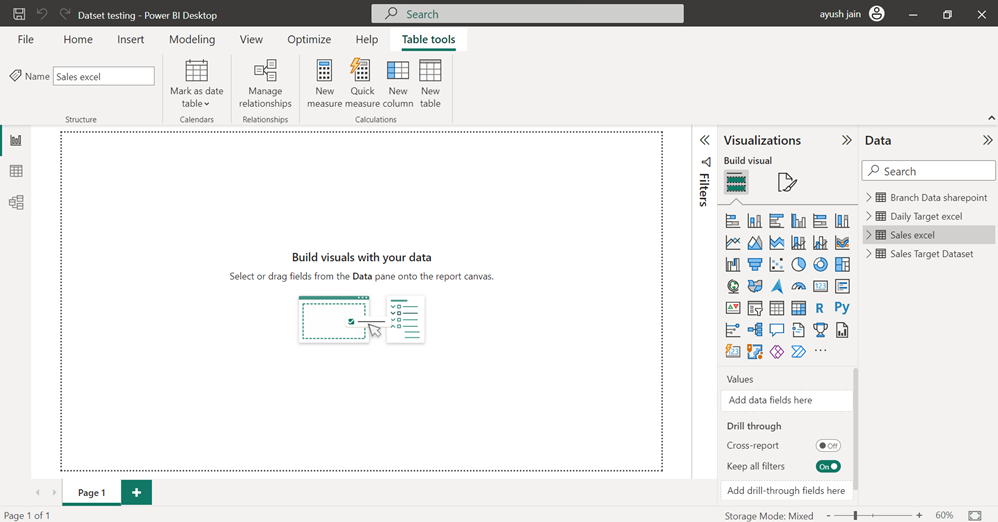Screen dimensions: 998x522
Task: Select the clustered bar chart visual
Action: coord(777,221)
